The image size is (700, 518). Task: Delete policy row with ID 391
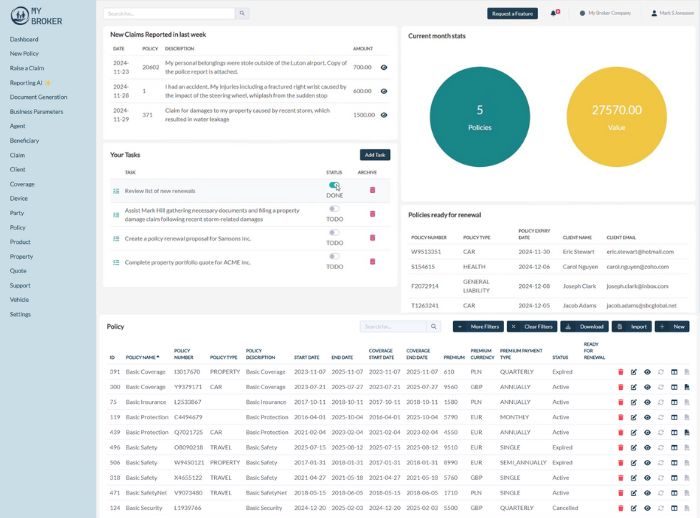[621, 371]
